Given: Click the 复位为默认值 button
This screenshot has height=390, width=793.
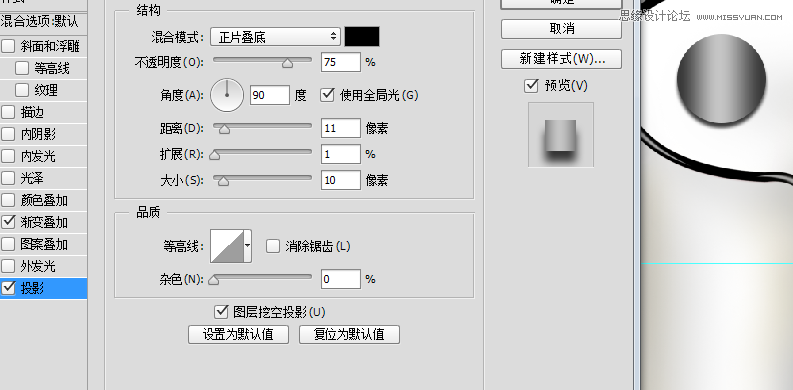Looking at the screenshot, I should pos(349,334).
